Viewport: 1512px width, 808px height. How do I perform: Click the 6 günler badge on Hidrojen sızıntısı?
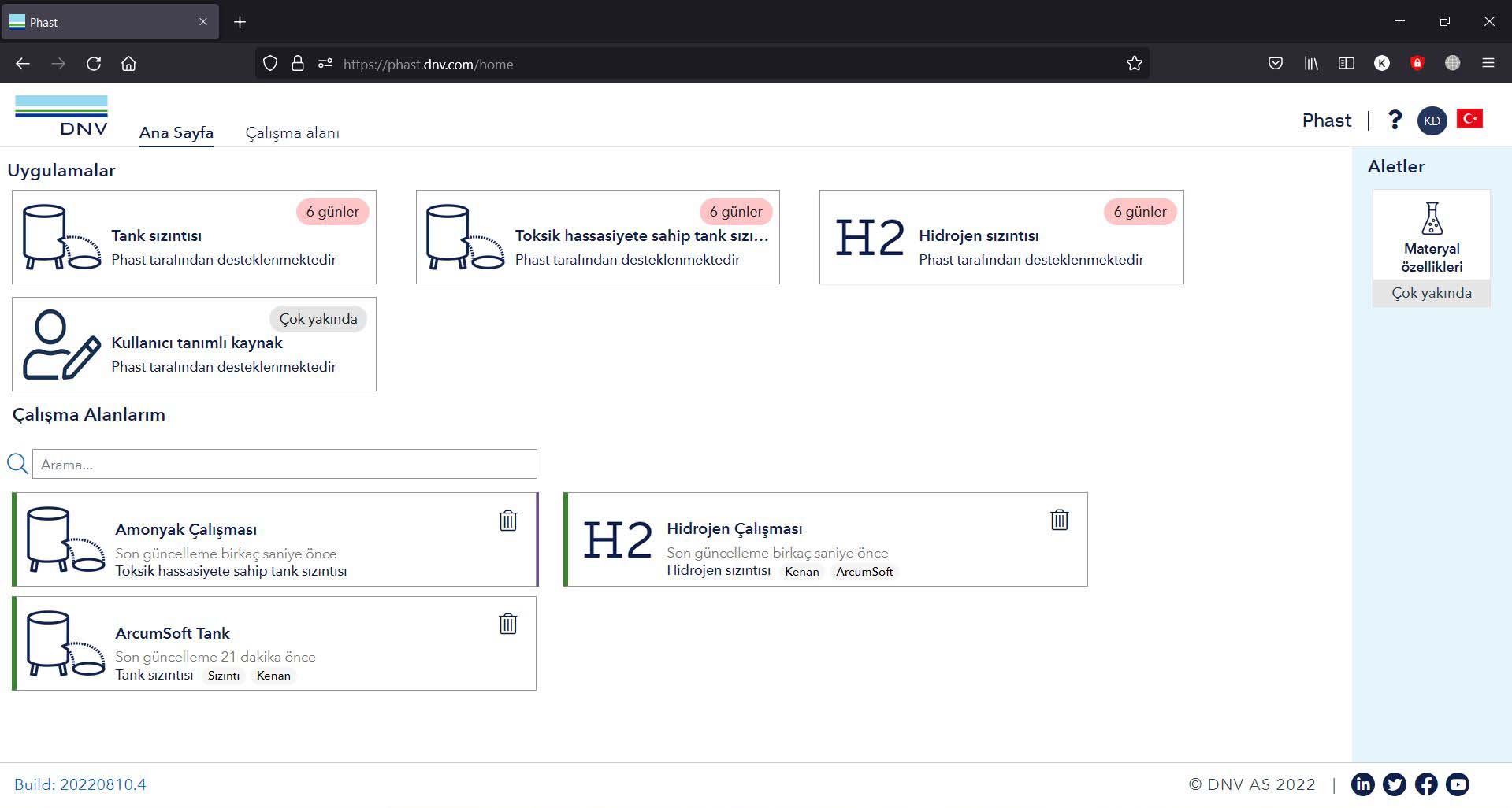(1140, 212)
